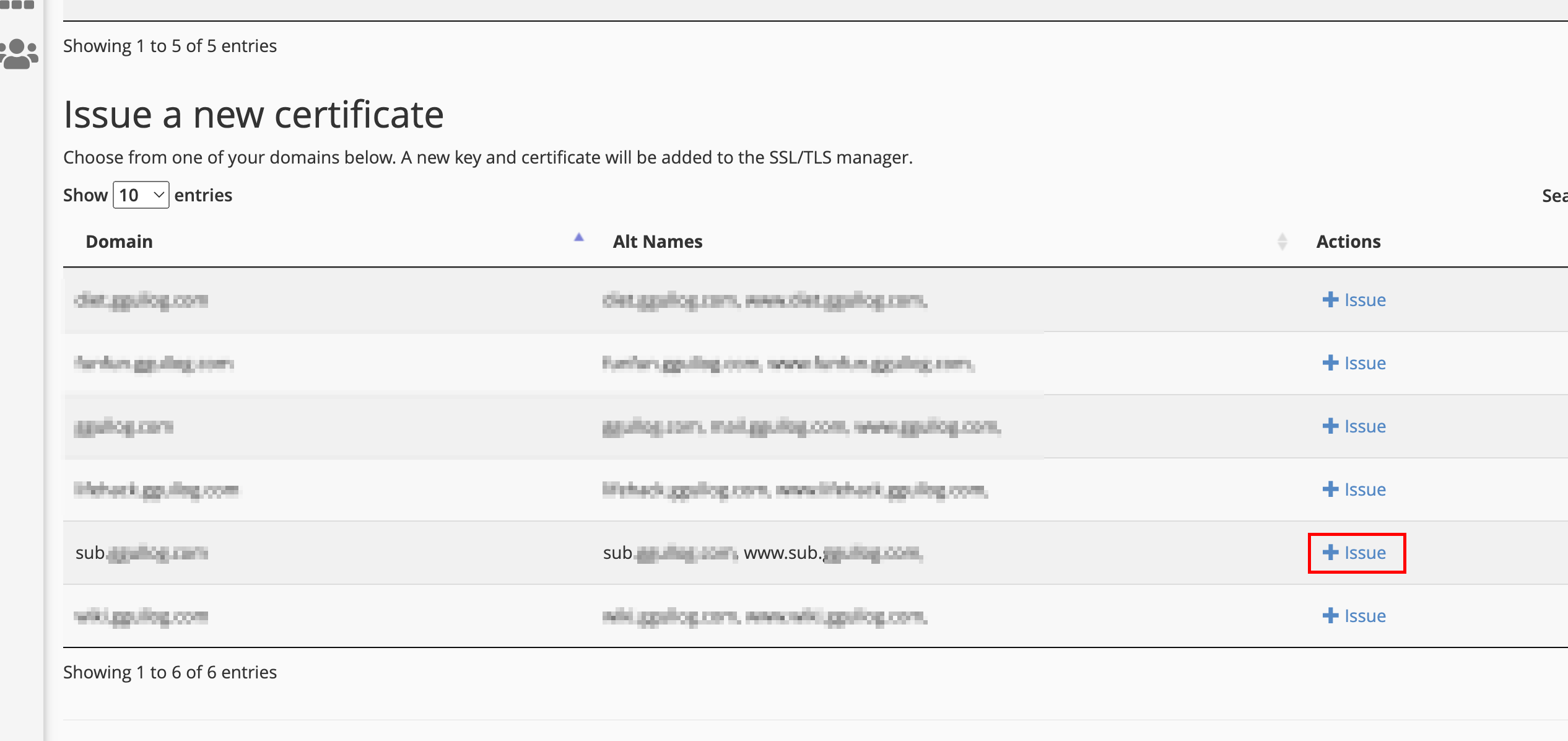
Task: Click the plus icon in third table row
Action: pos(1330,426)
